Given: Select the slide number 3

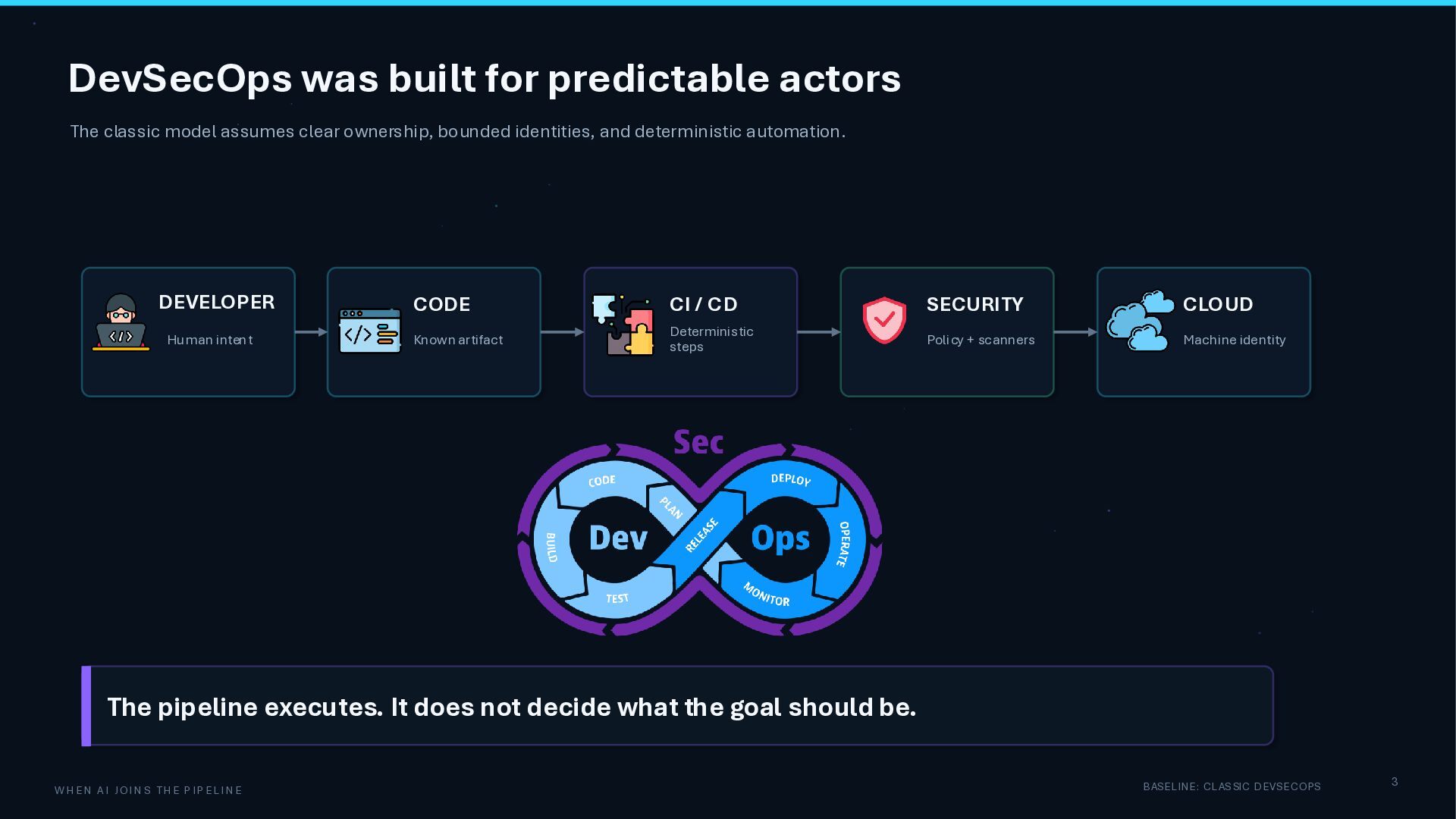Looking at the screenshot, I should (1395, 782).
